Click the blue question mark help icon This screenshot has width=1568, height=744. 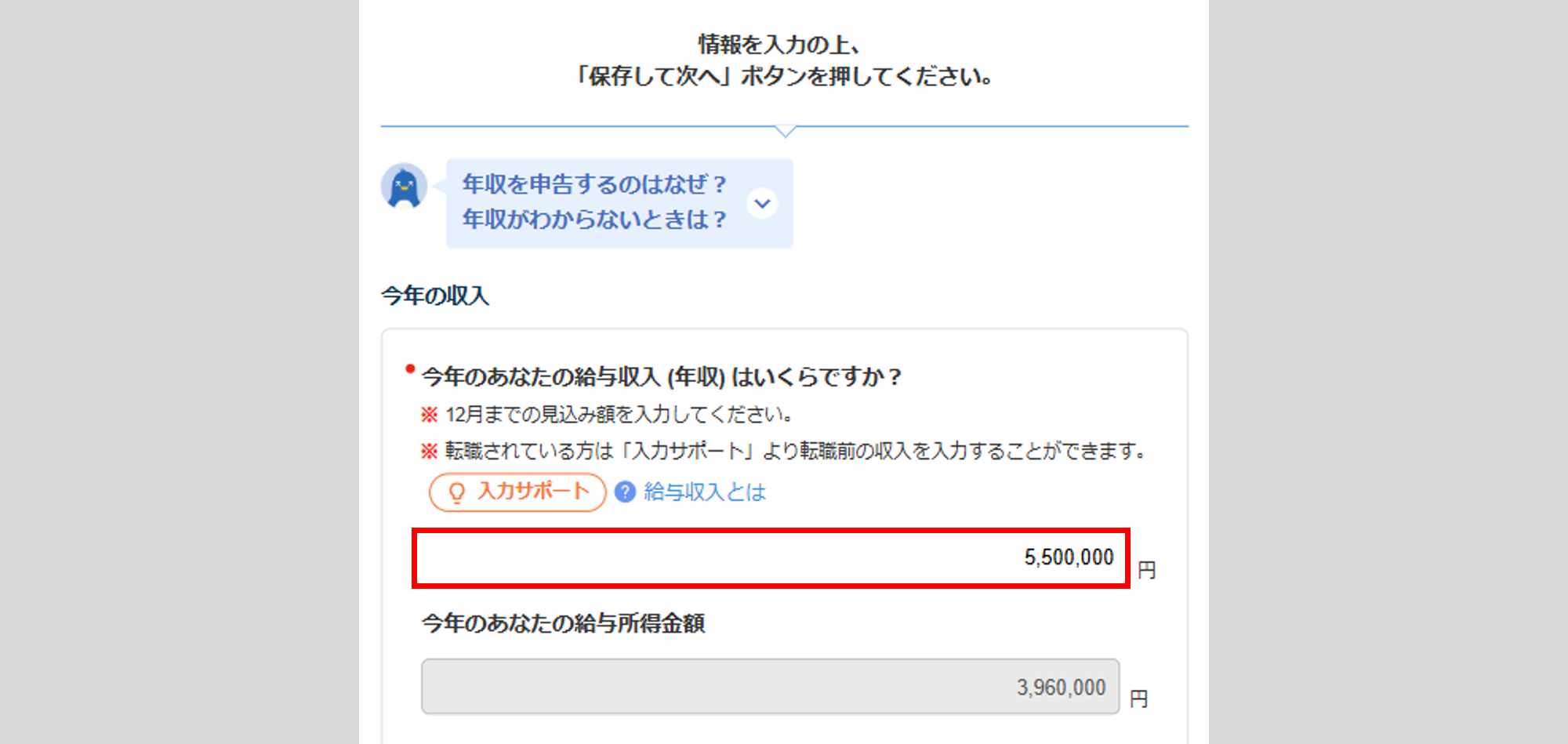[625, 492]
